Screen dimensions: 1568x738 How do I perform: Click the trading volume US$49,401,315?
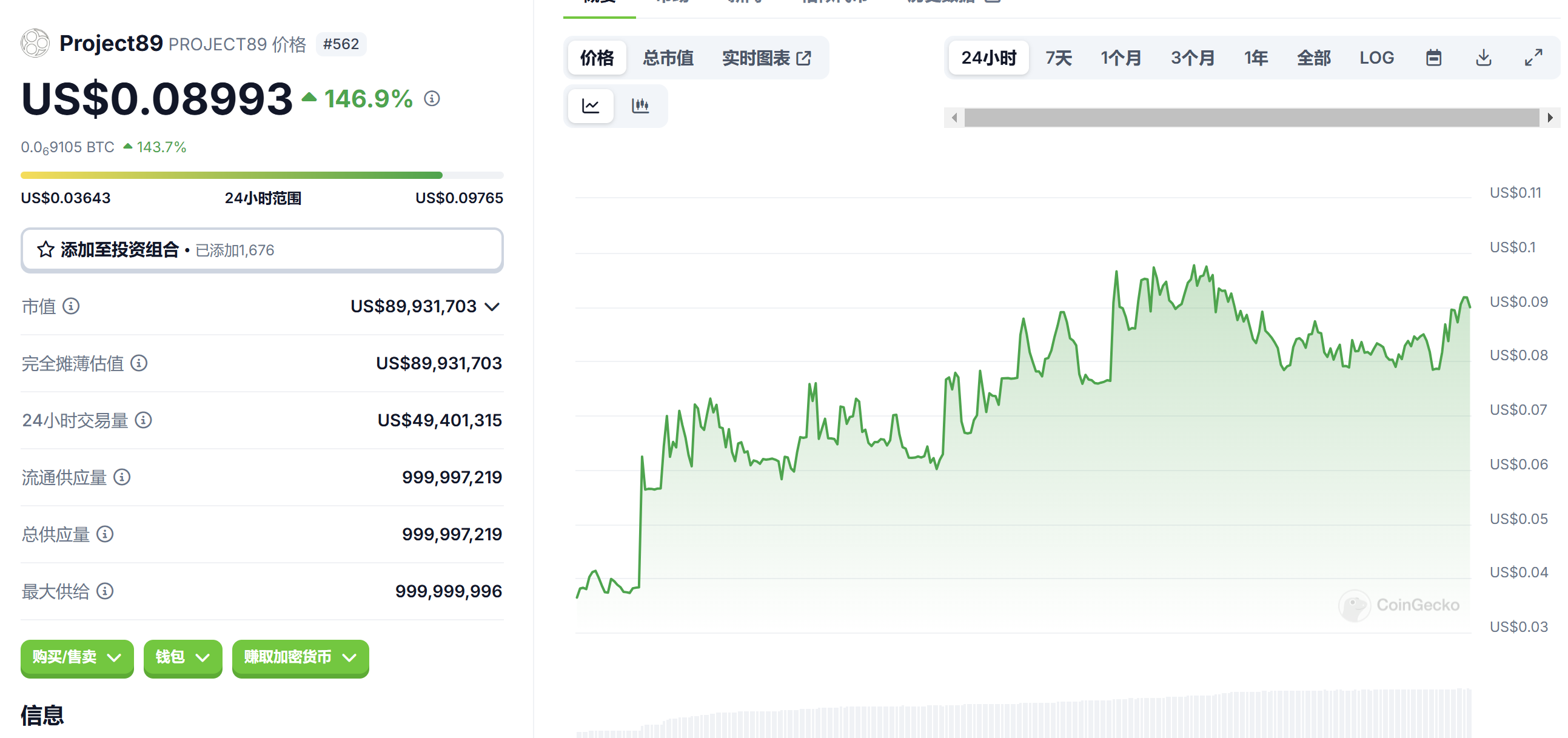coord(440,420)
